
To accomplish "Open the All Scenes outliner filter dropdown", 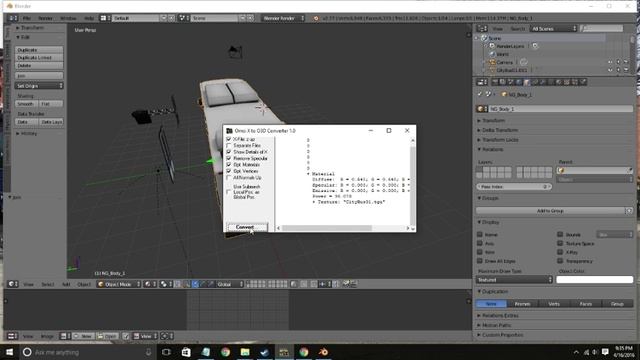I will point(553,29).
